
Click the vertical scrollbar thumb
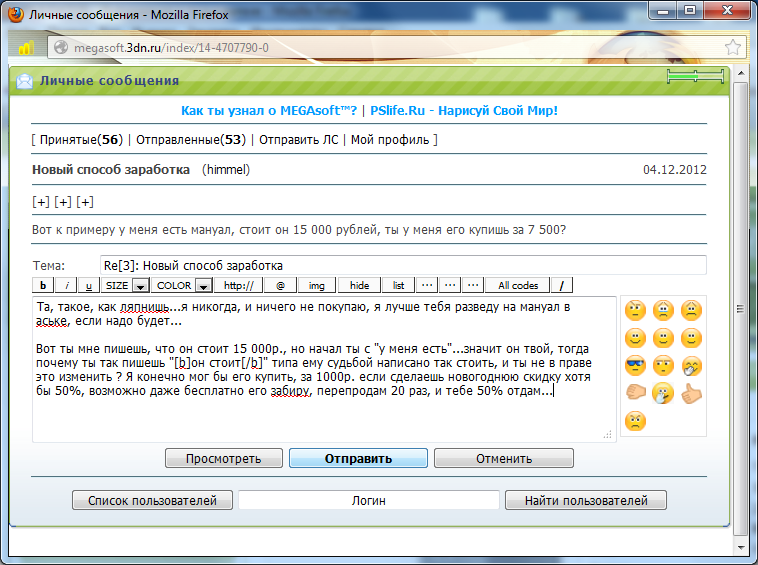click(x=740, y=309)
